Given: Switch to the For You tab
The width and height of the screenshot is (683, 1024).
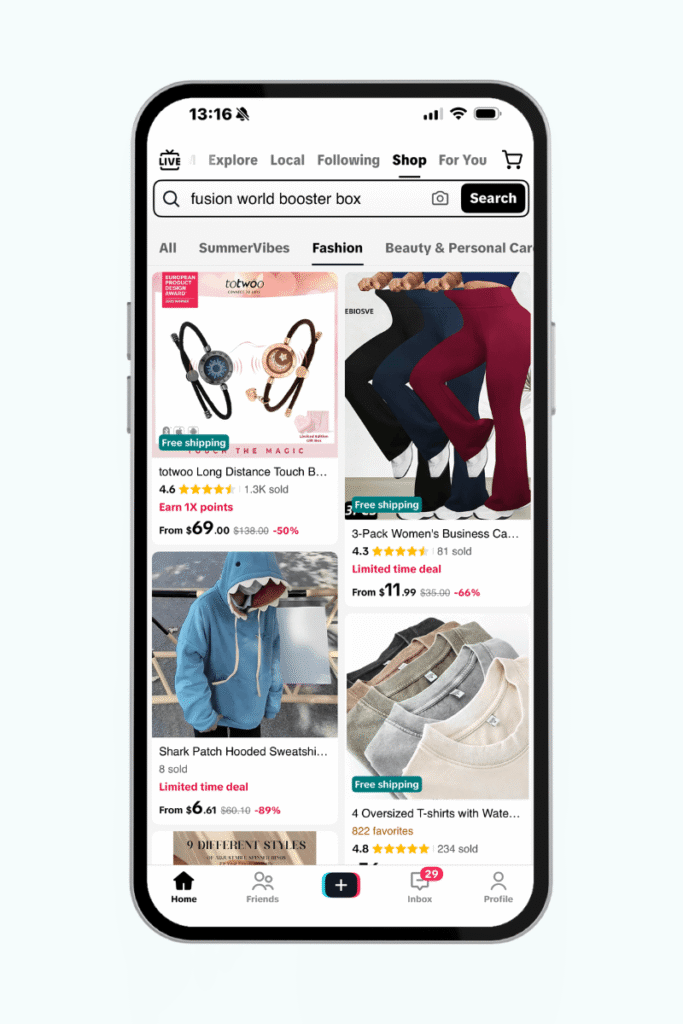Looking at the screenshot, I should pyautogui.click(x=462, y=160).
